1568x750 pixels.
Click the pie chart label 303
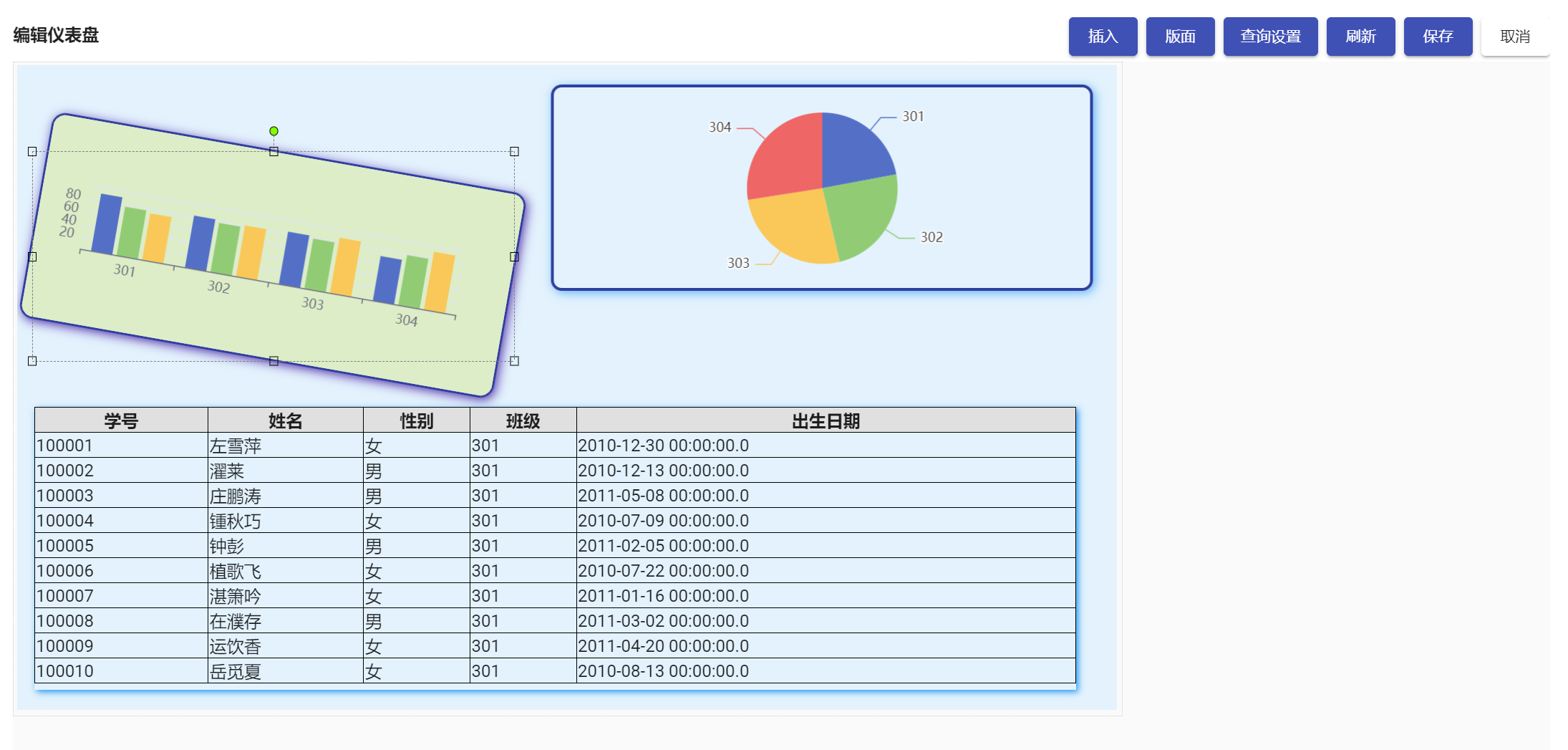[x=738, y=263]
